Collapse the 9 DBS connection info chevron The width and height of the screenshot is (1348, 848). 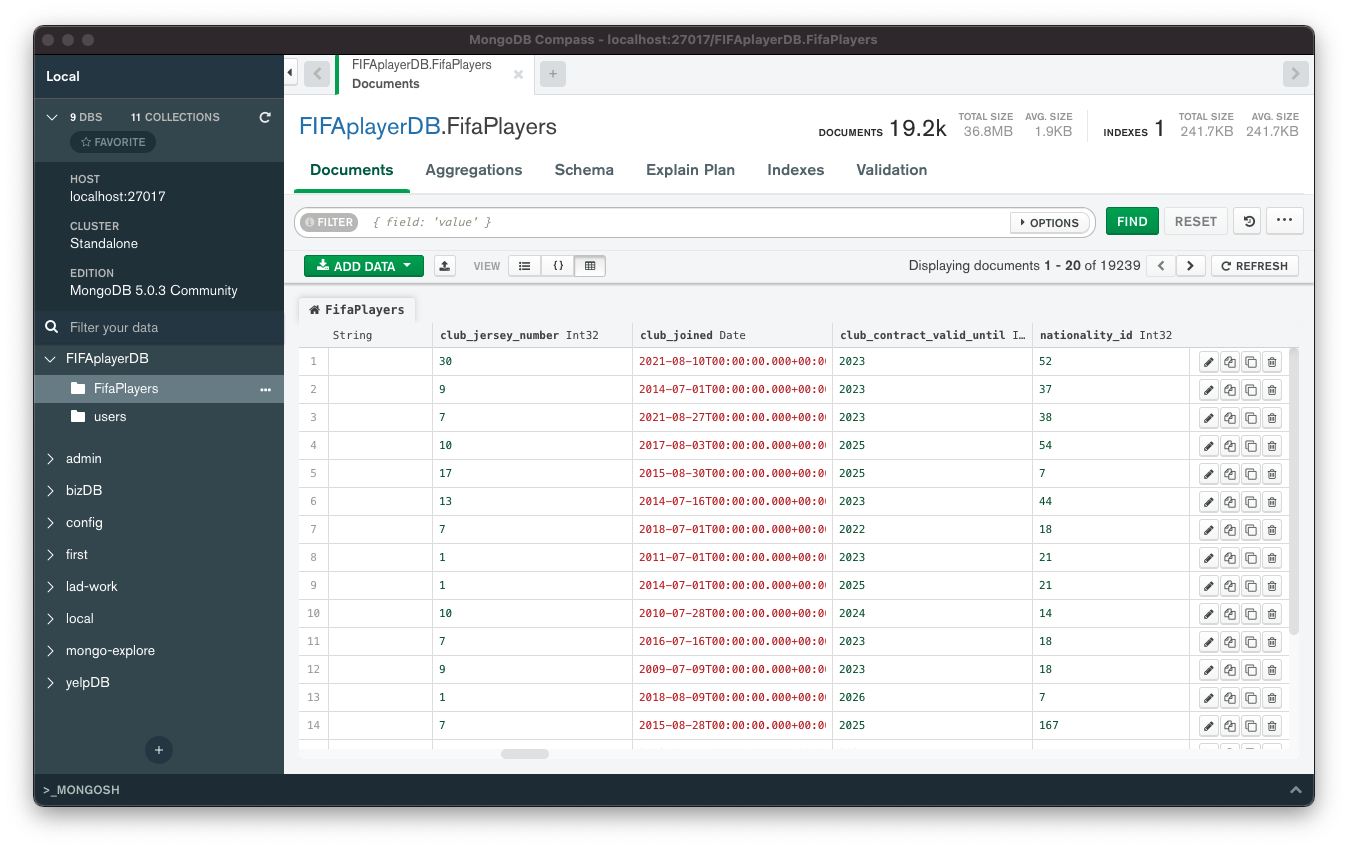(x=52, y=117)
